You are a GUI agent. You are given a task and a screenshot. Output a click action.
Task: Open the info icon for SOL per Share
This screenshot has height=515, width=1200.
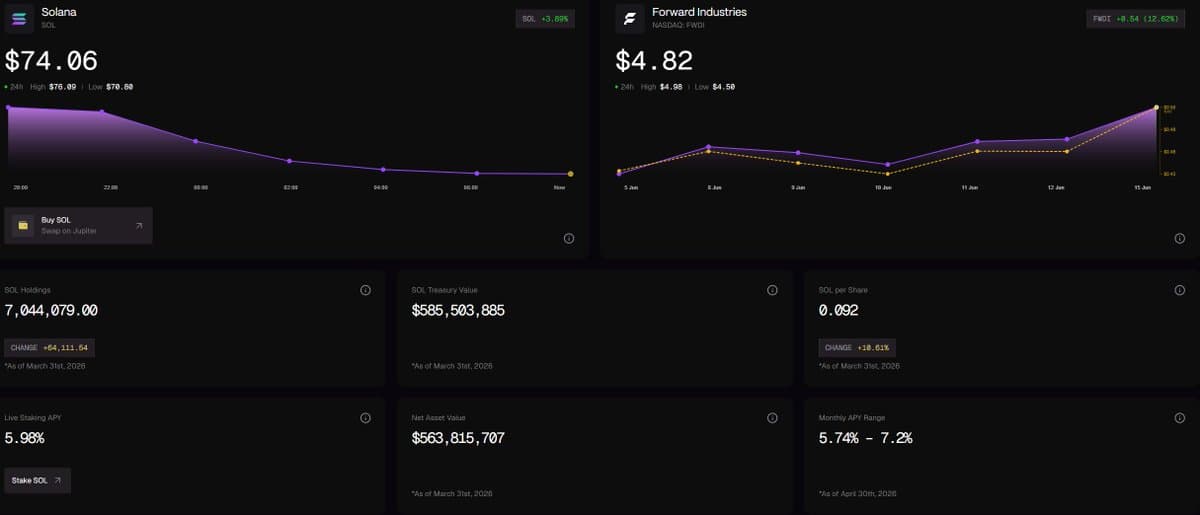1179,290
